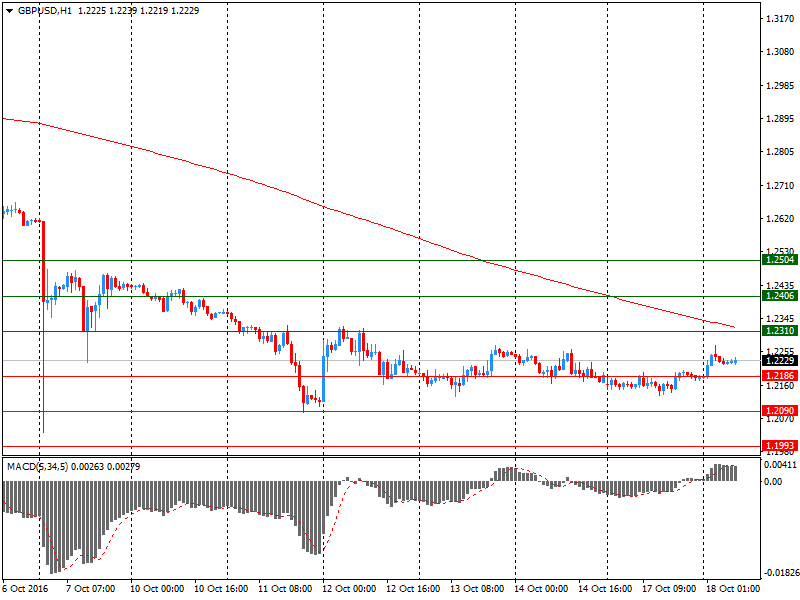This screenshot has width=800, height=600.
Task: Select the green 1.2504 level label
Action: (780, 260)
